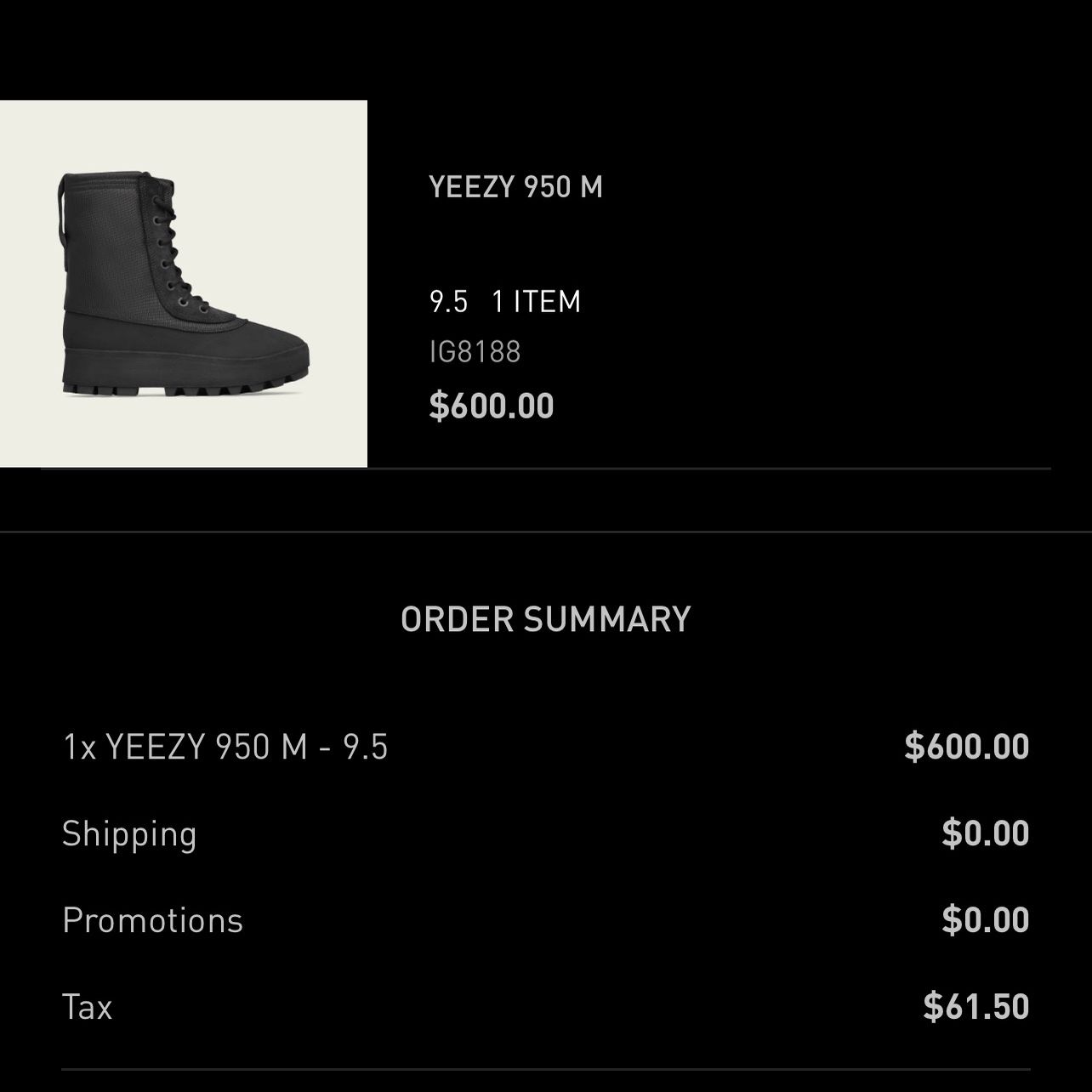Select the 1x YEEZY 950 M - 9.5 line
The height and width of the screenshot is (1092, 1092).
point(225,747)
